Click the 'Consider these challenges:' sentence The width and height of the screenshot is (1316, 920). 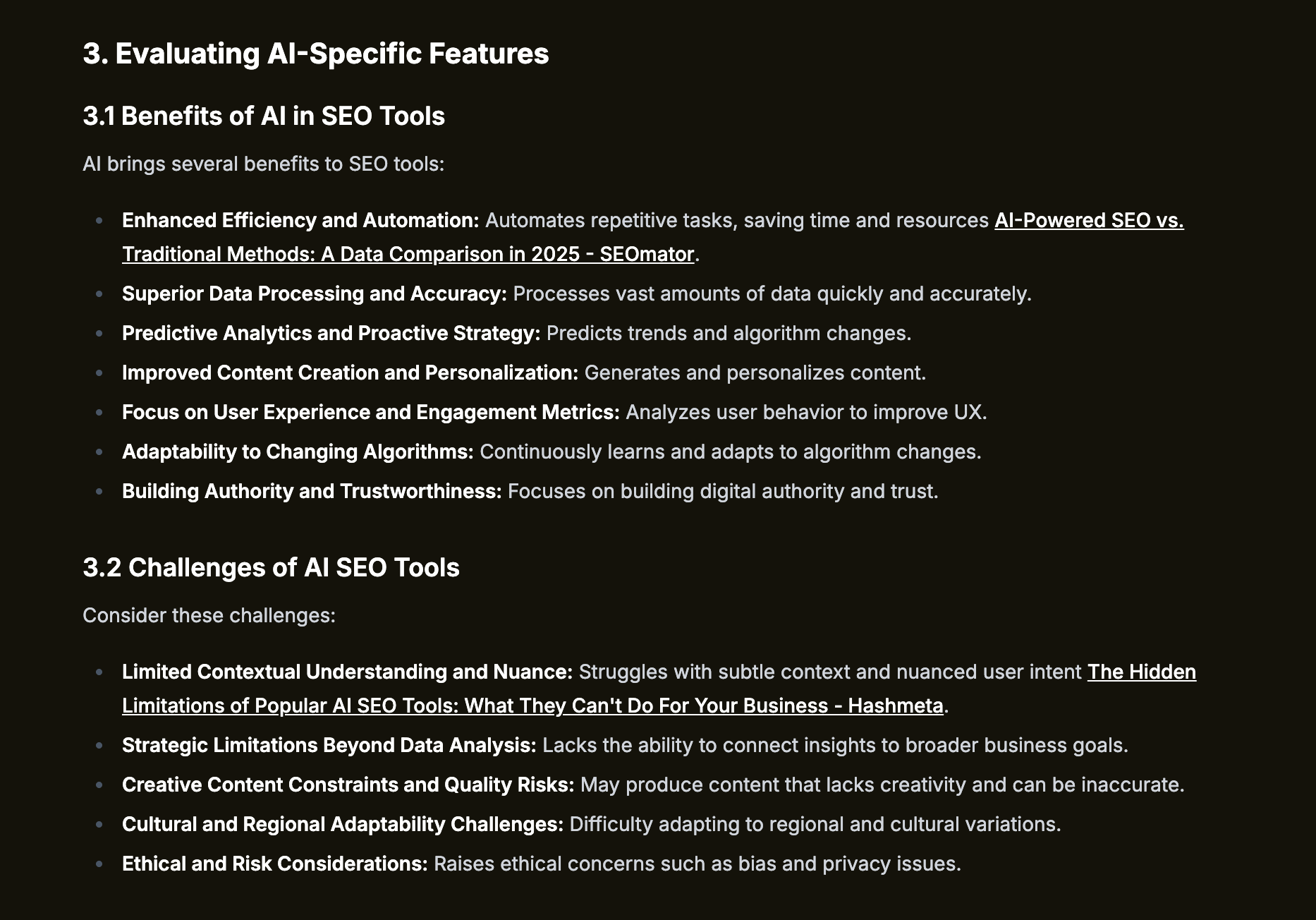click(209, 615)
